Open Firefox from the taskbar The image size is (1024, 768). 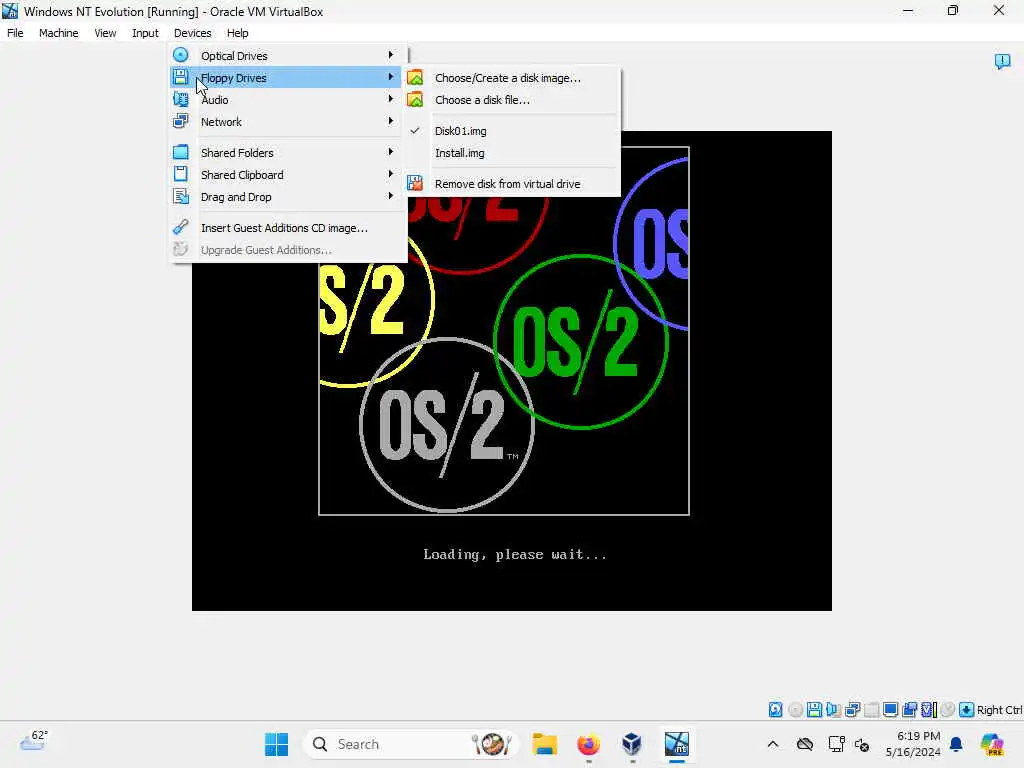coord(588,744)
